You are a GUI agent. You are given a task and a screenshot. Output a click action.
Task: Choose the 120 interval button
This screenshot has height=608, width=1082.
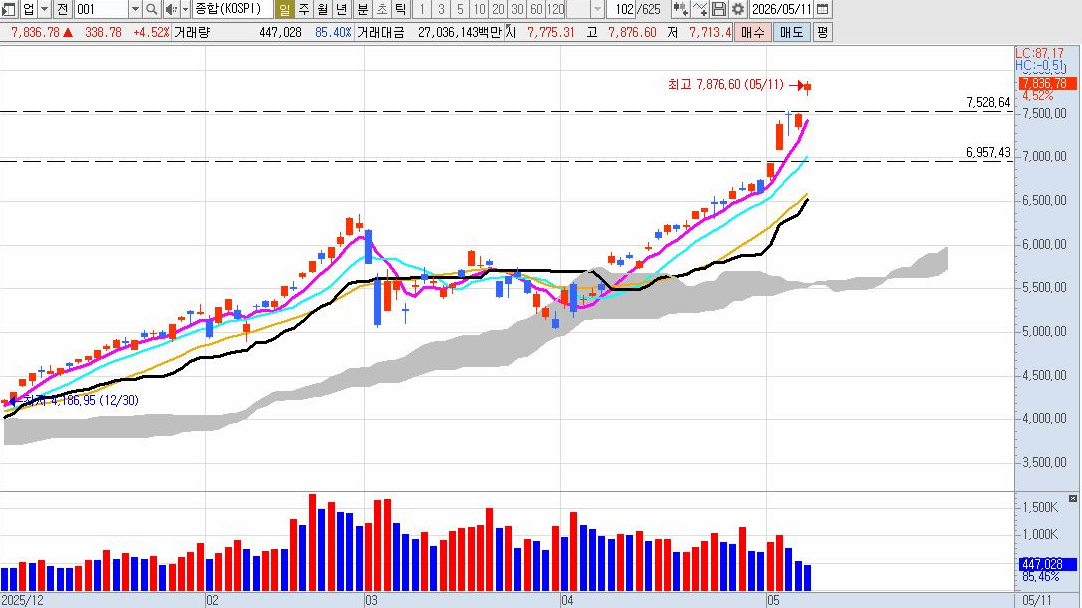tap(555, 9)
